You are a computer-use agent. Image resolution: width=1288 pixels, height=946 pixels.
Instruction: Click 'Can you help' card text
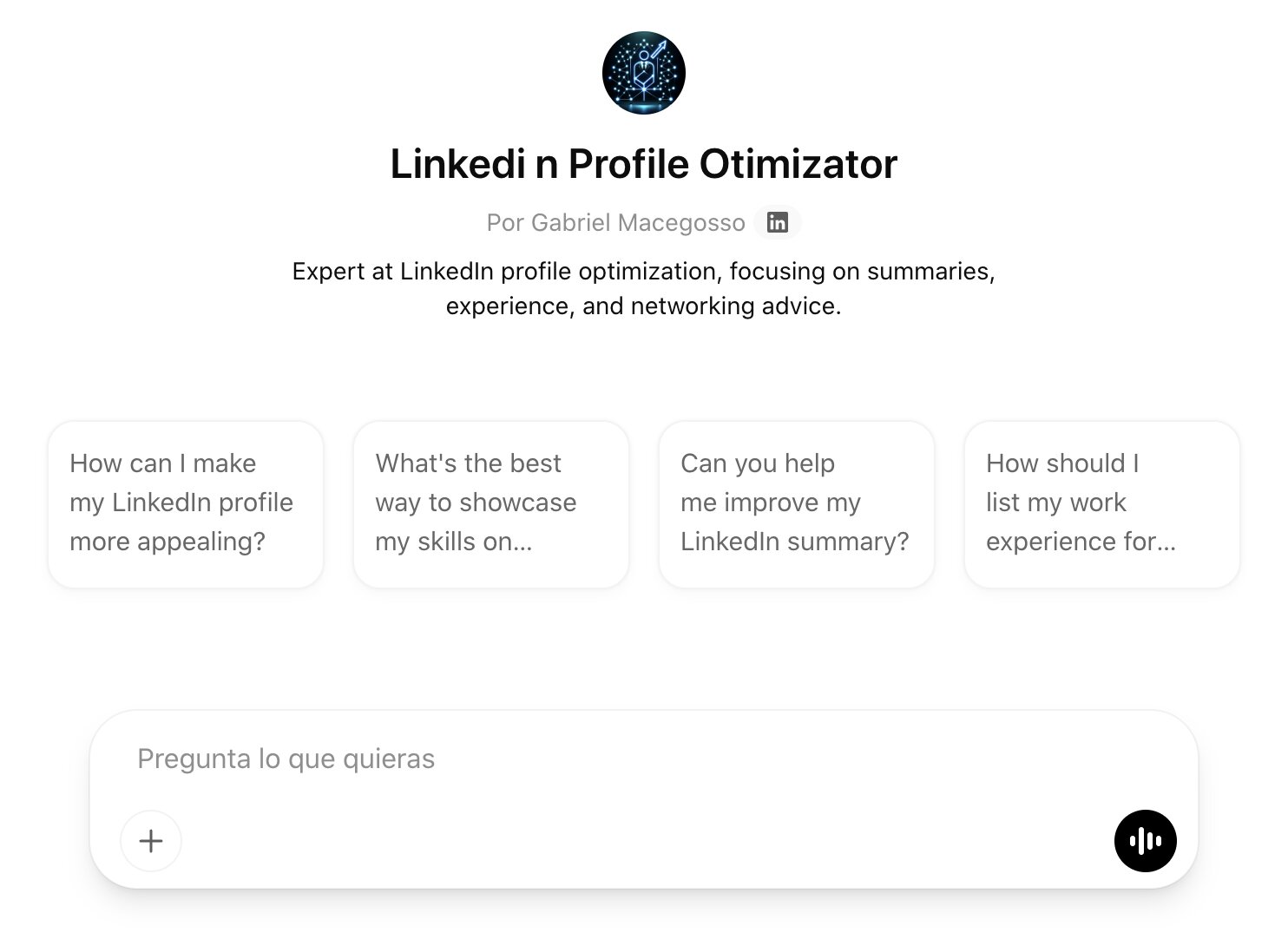[x=758, y=463]
